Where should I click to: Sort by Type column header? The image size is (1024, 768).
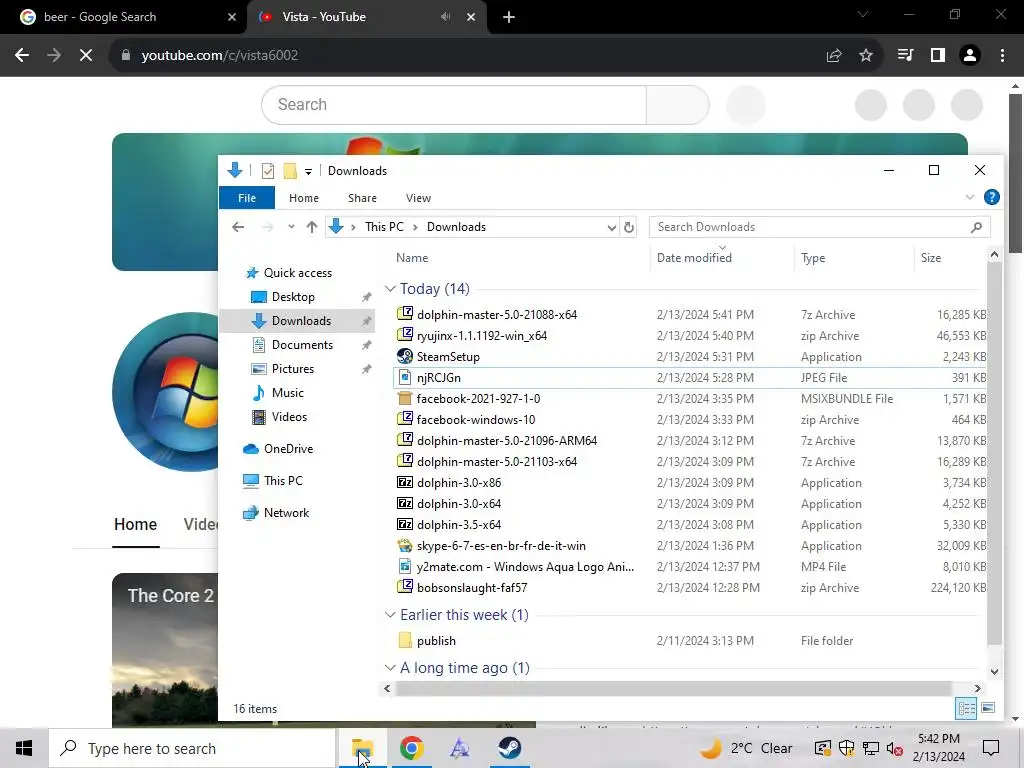813,258
